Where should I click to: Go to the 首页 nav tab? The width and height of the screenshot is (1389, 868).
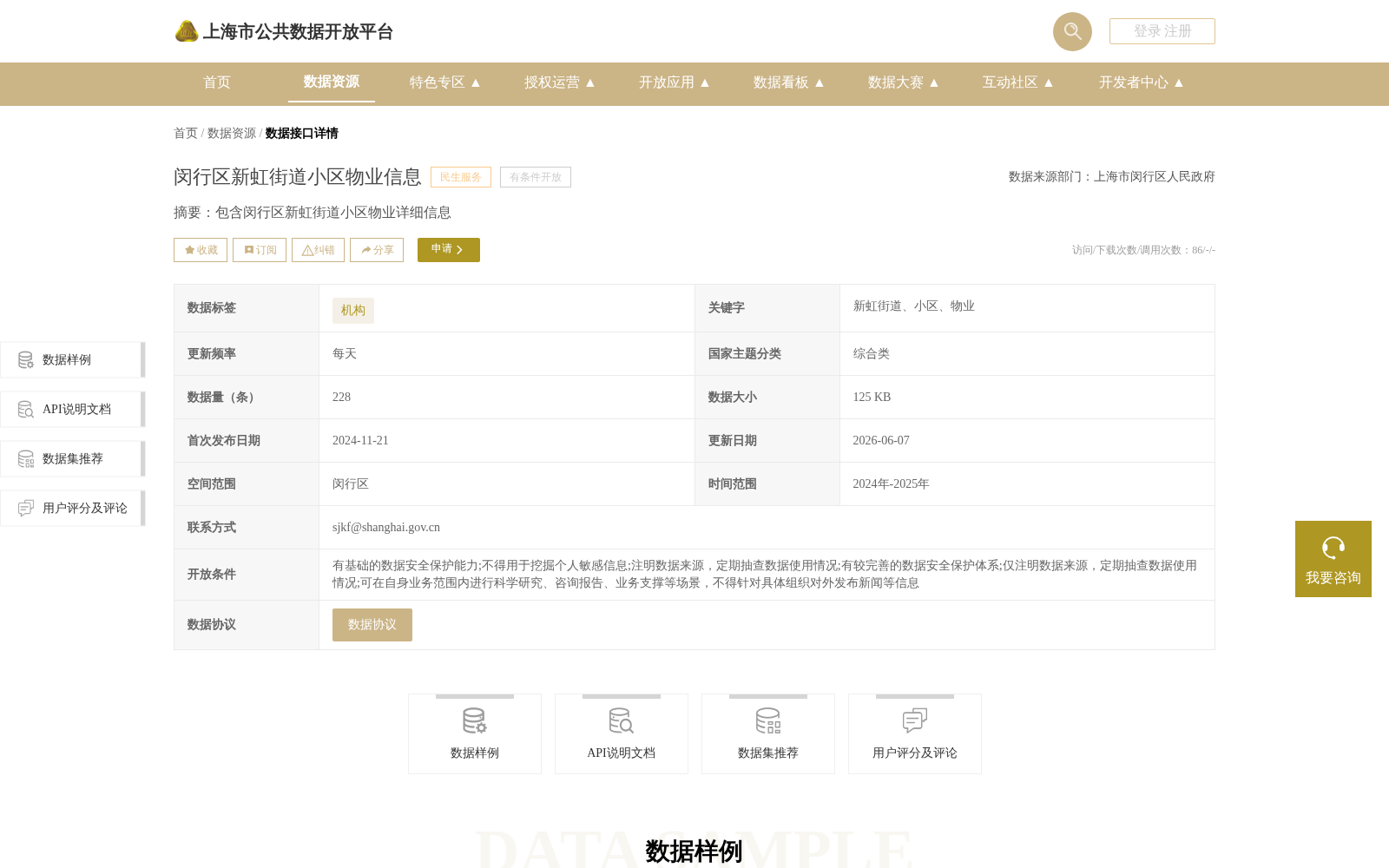(217, 82)
